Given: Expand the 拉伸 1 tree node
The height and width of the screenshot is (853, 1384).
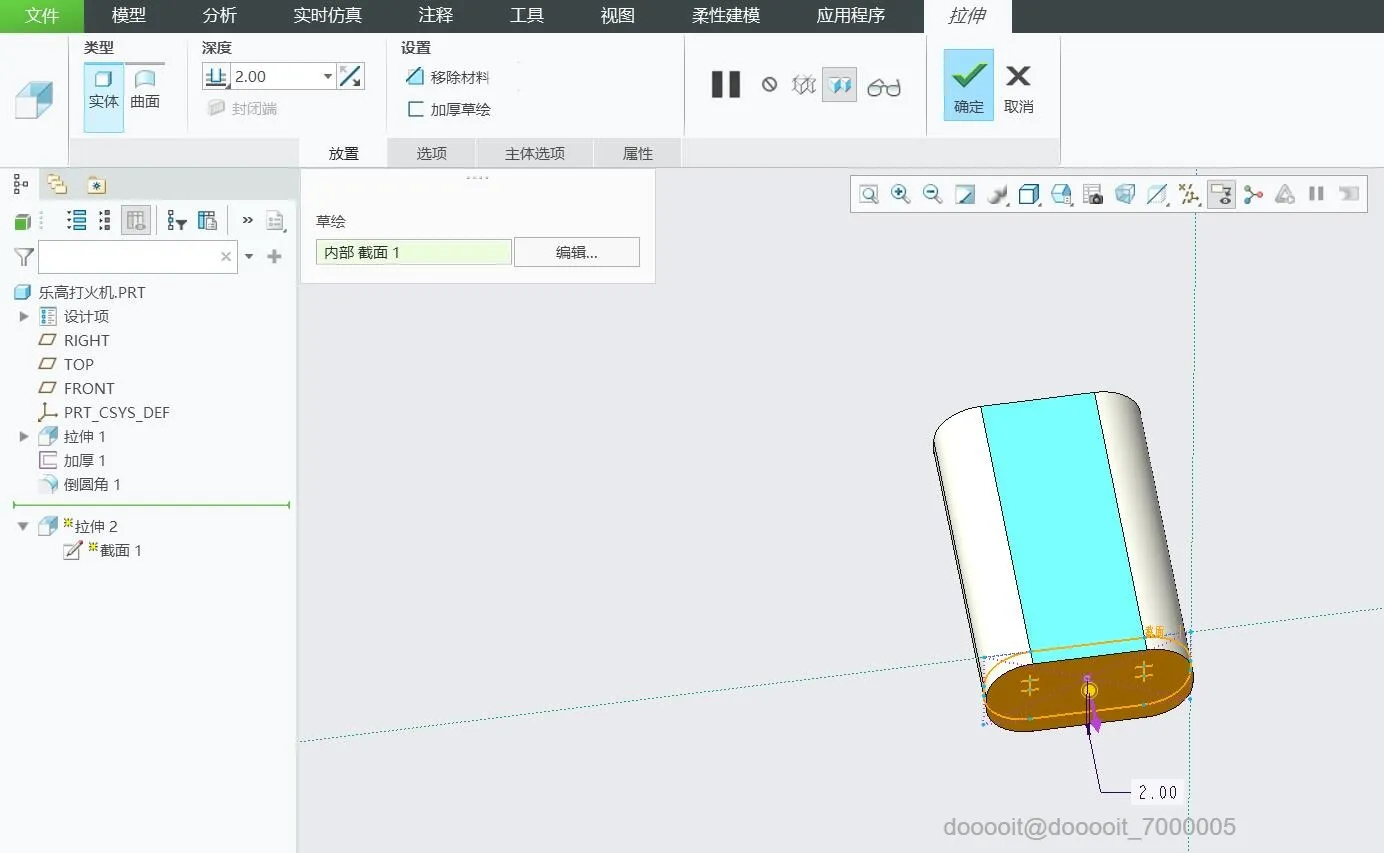Looking at the screenshot, I should point(24,437).
